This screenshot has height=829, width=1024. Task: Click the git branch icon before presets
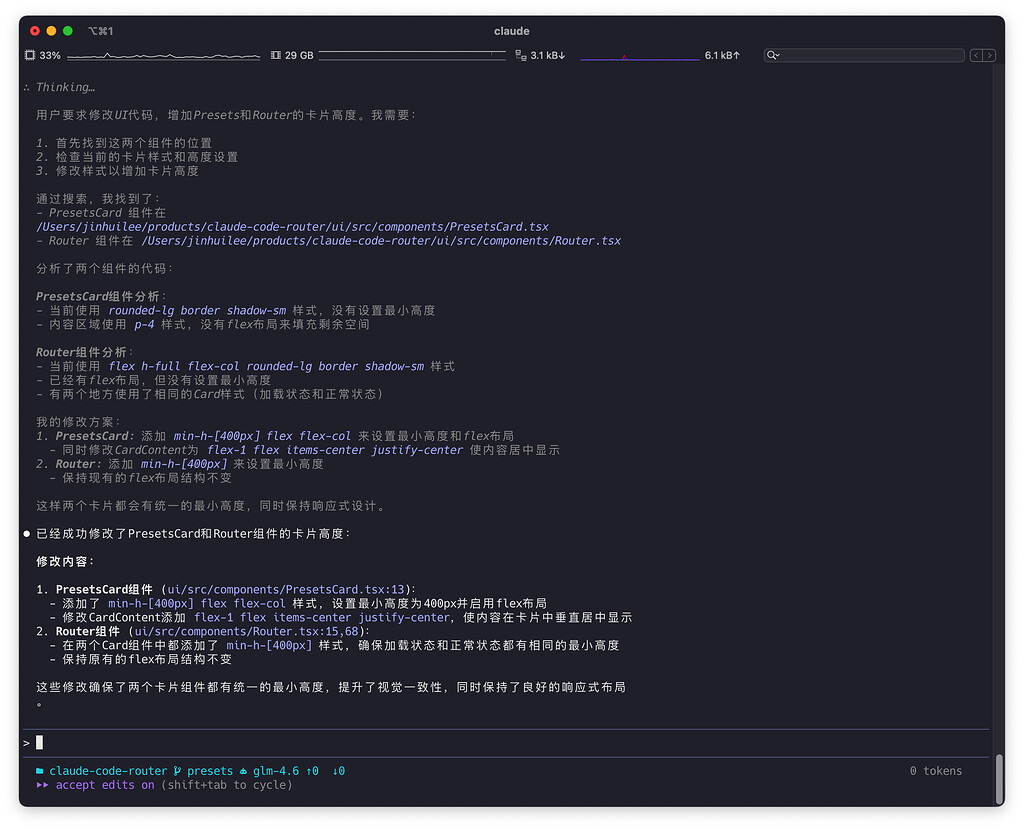pyautogui.click(x=177, y=771)
